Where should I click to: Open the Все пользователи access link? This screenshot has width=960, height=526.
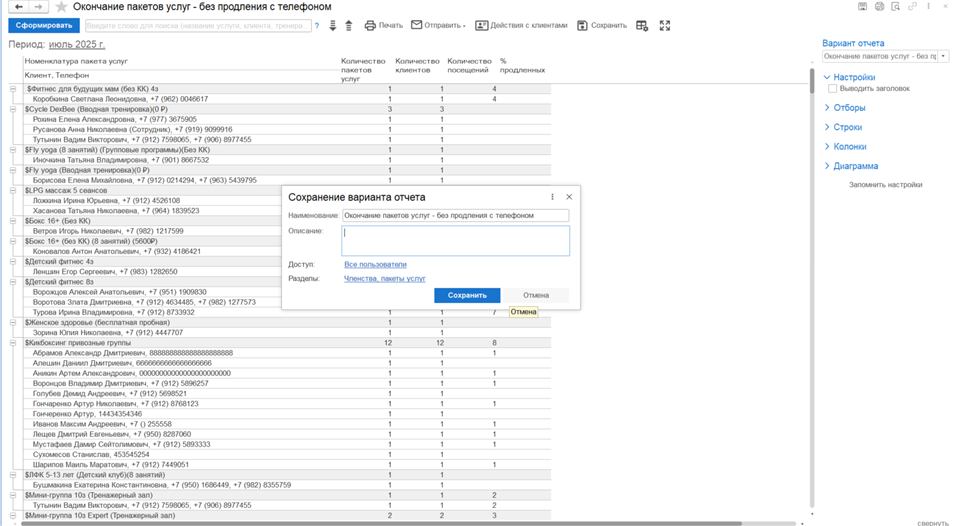coord(375,265)
